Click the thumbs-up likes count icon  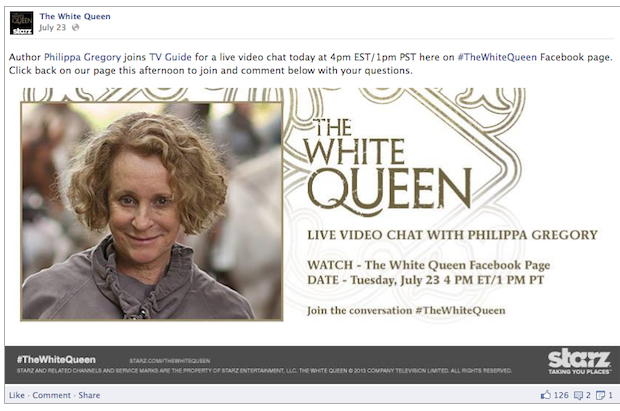[x=546, y=395]
